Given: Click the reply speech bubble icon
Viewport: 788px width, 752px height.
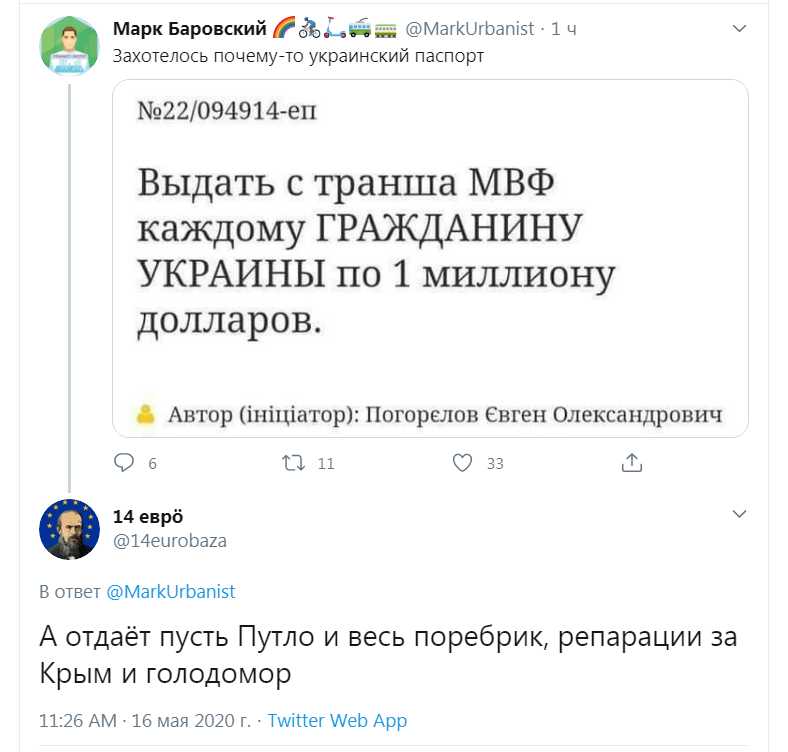Looking at the screenshot, I should pos(124,463).
